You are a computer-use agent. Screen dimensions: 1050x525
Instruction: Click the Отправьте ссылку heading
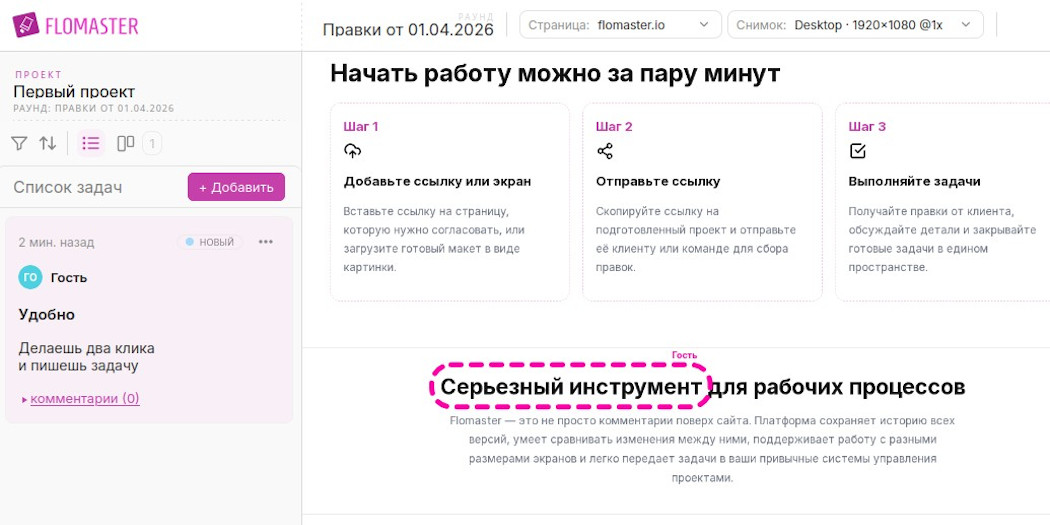[658, 181]
